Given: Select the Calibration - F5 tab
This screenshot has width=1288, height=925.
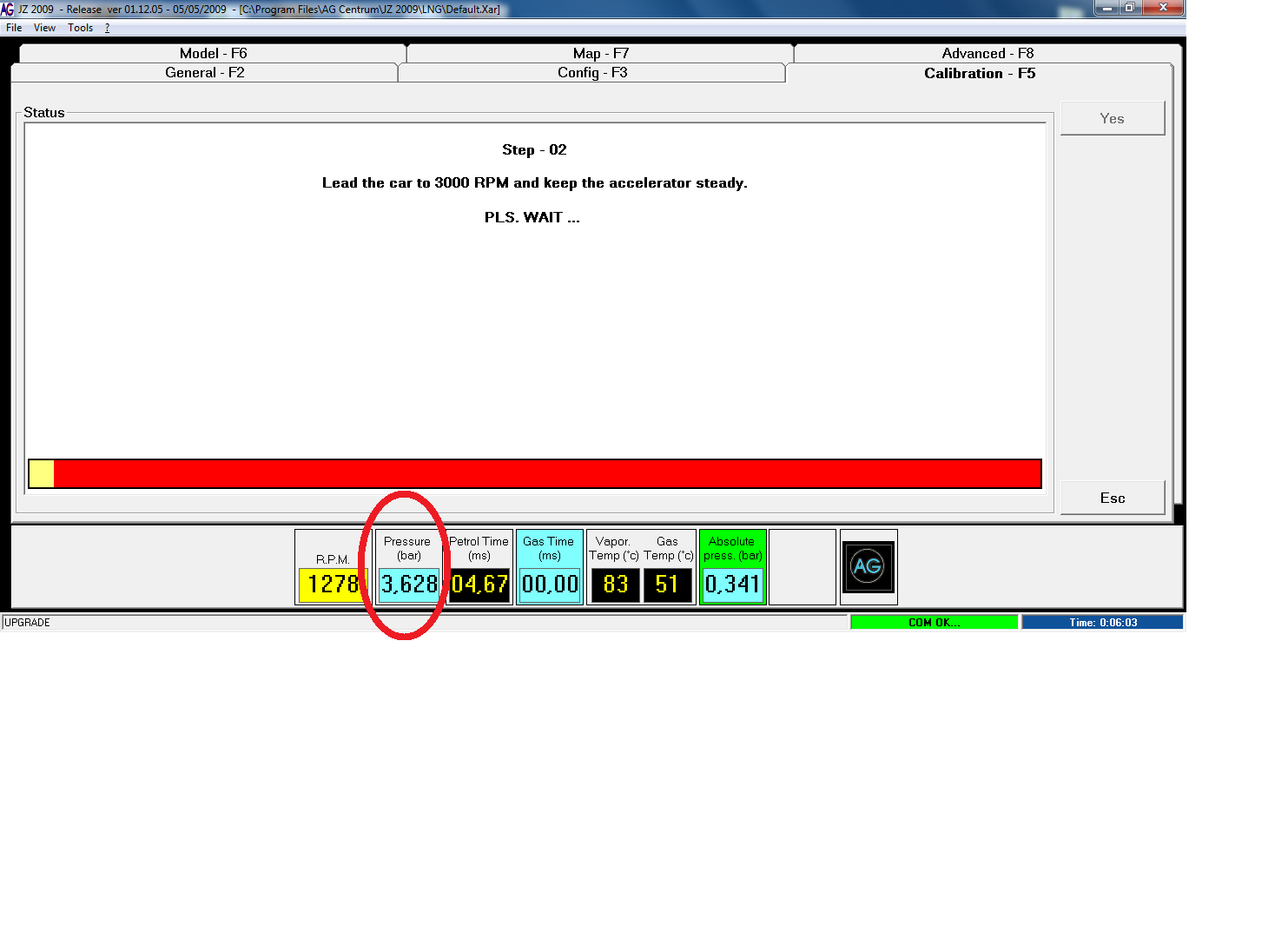Looking at the screenshot, I should (x=979, y=74).
